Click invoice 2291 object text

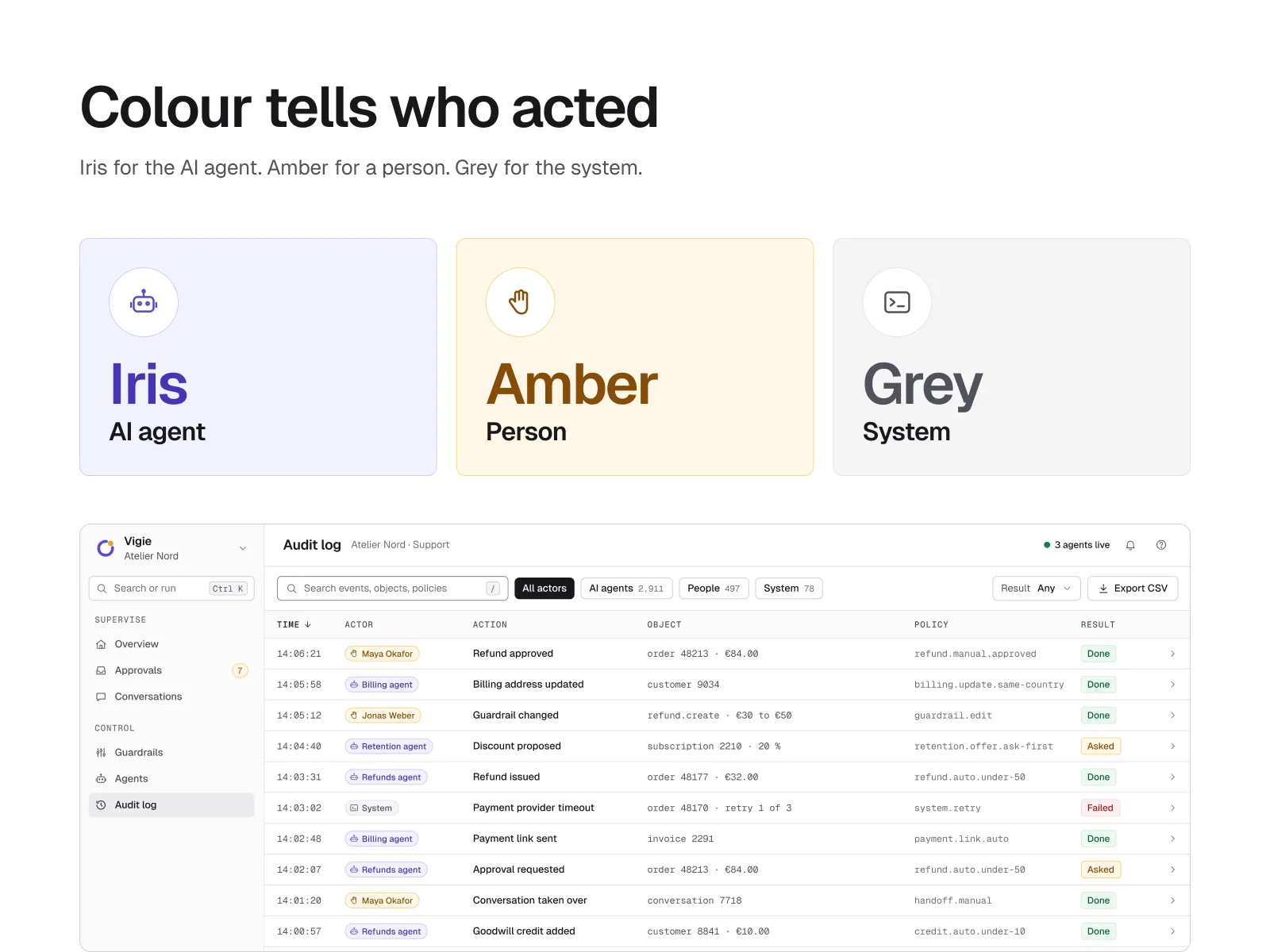point(680,839)
